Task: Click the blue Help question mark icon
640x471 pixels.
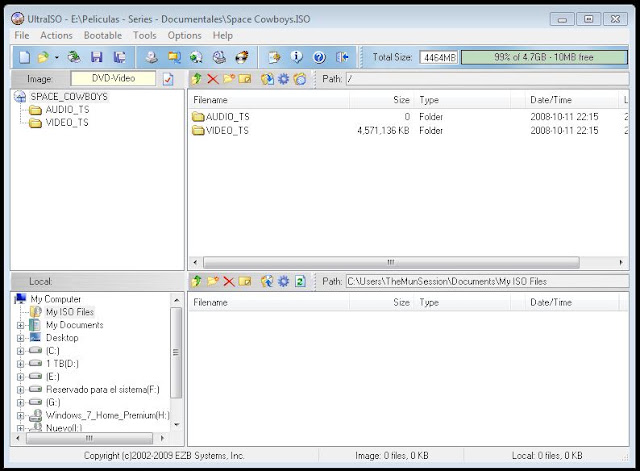Action: coord(319,57)
